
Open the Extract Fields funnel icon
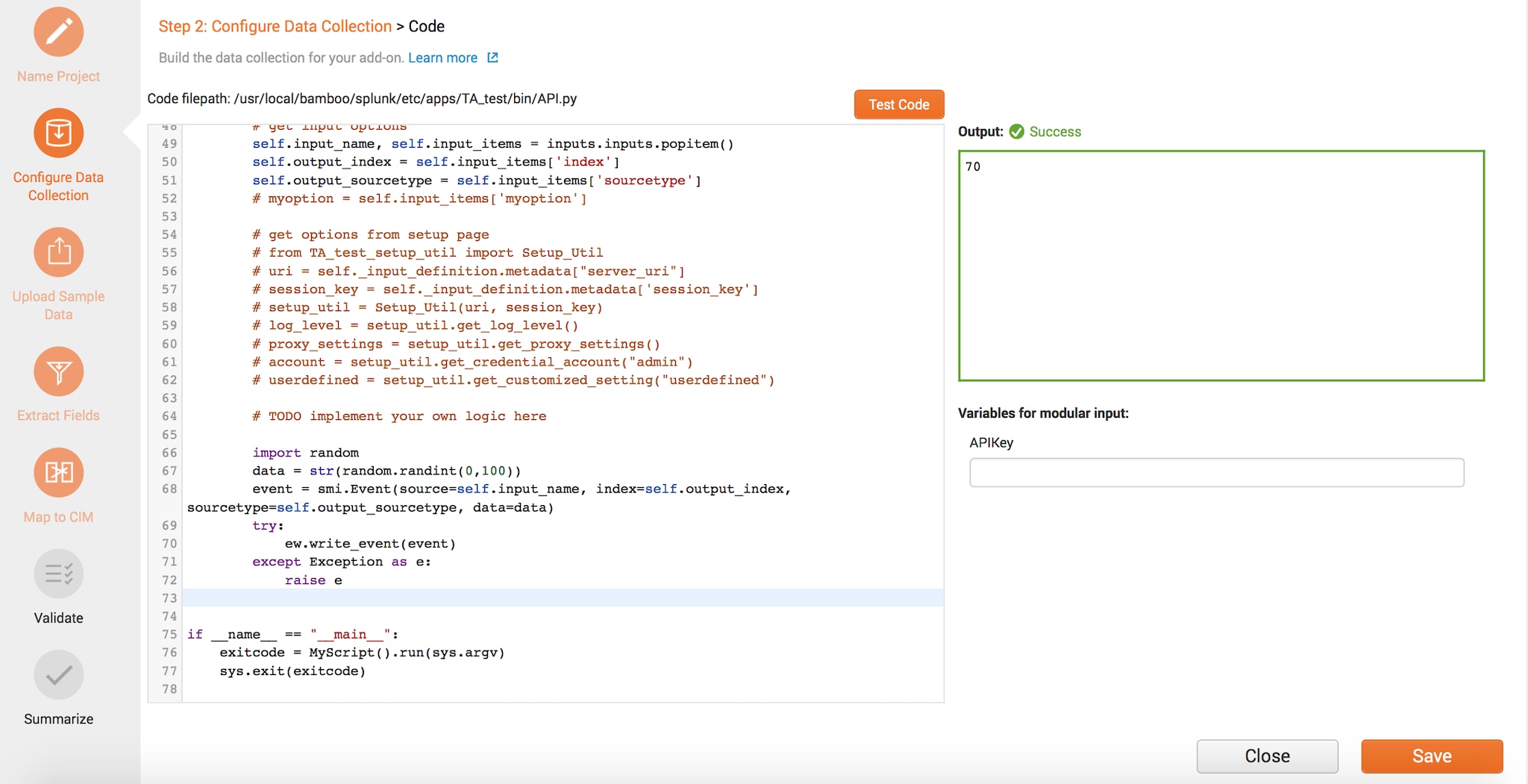(x=58, y=371)
